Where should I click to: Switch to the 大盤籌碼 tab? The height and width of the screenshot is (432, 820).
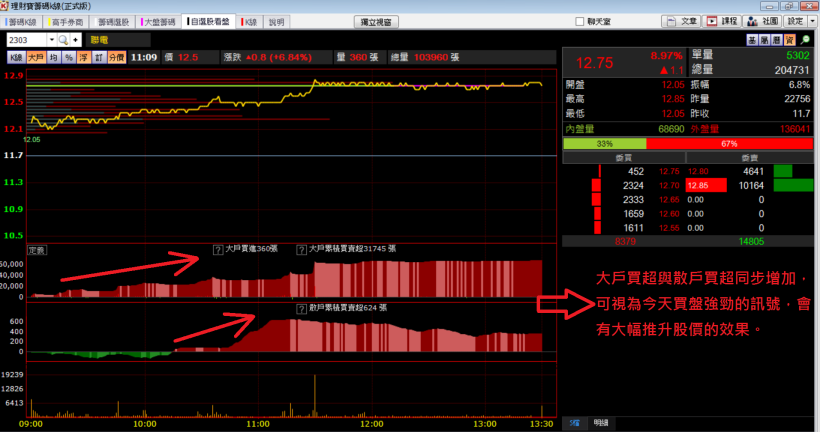click(x=160, y=21)
